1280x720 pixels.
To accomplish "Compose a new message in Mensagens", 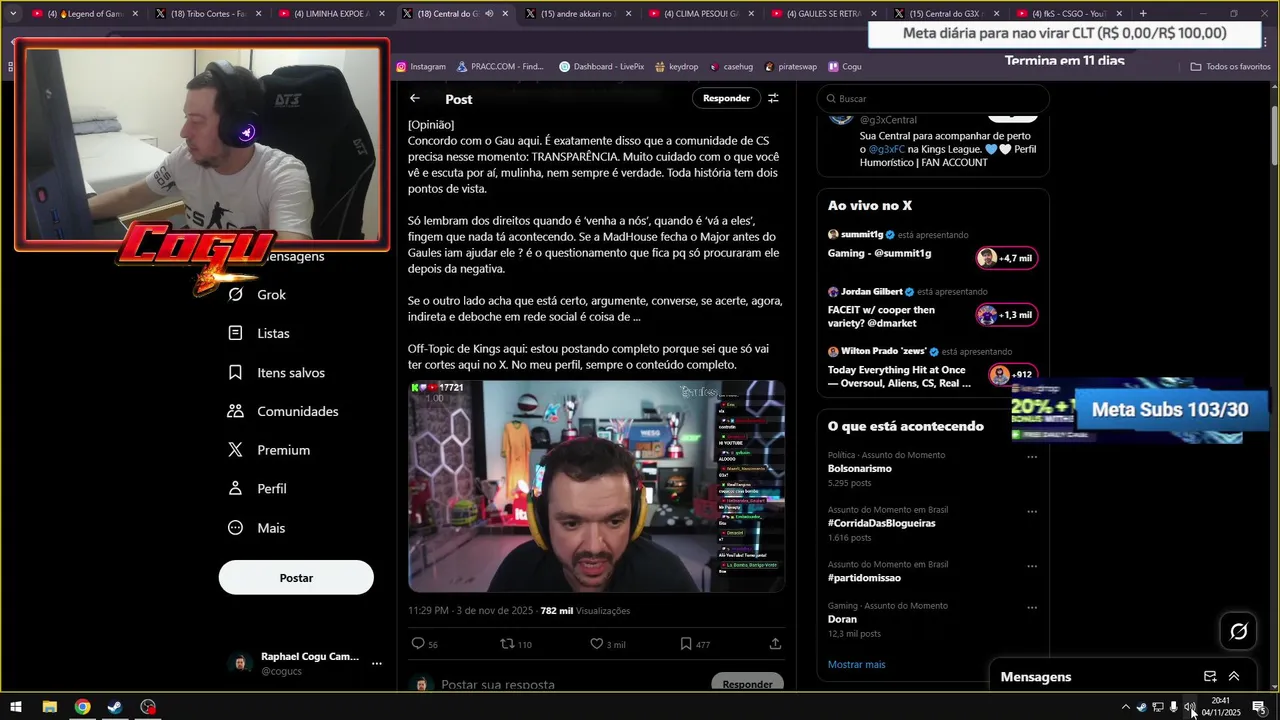I will point(1210,677).
